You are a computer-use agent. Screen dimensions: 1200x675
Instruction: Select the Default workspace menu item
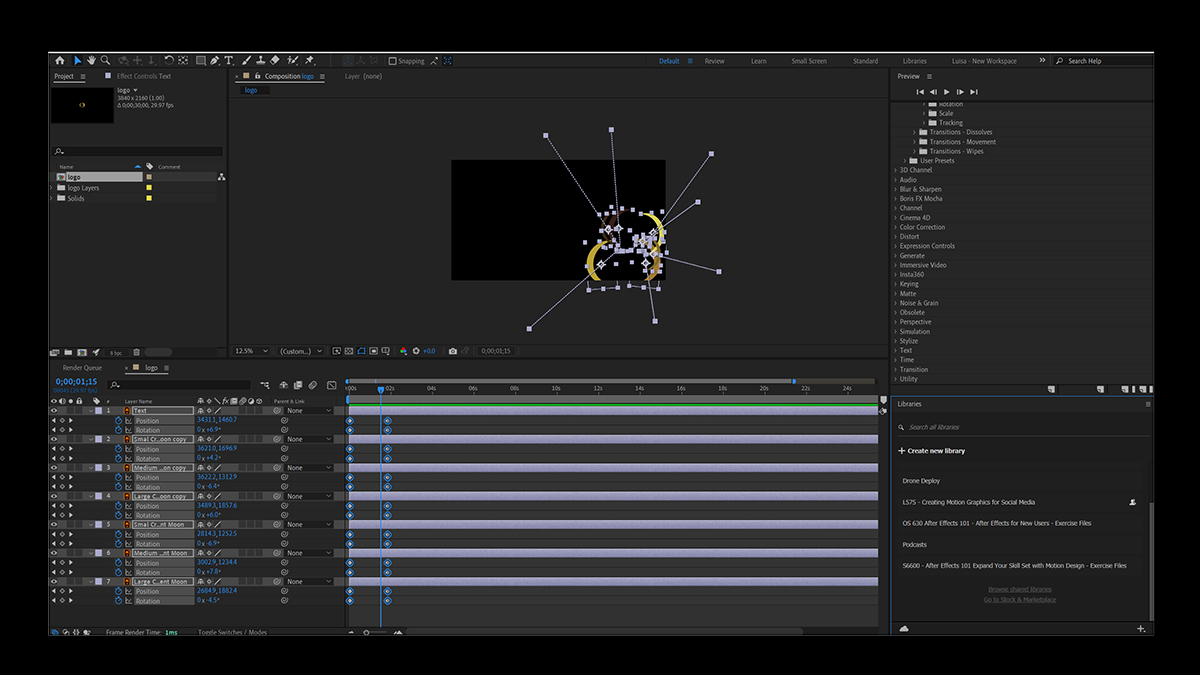668,60
